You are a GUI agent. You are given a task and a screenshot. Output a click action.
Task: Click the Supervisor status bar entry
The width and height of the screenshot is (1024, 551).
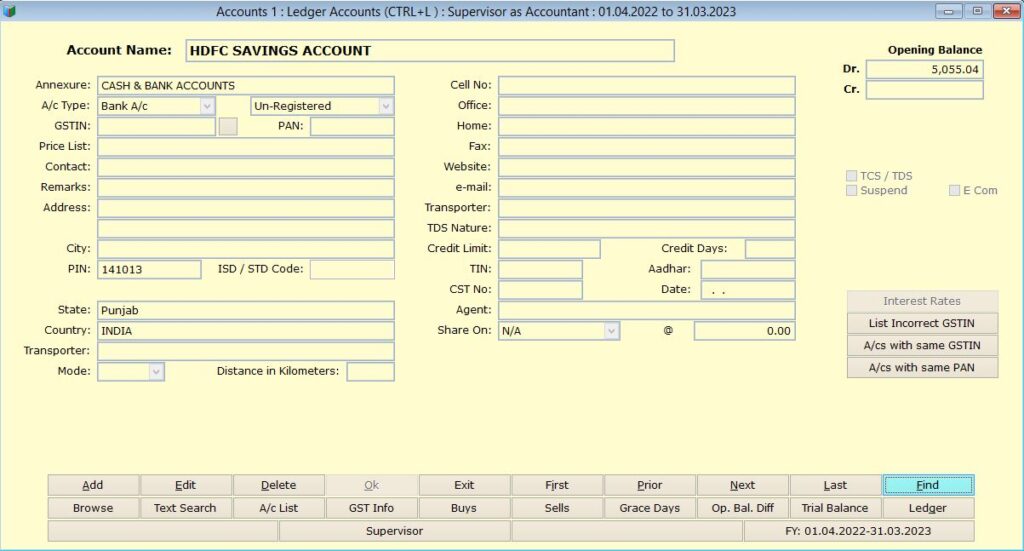click(394, 531)
